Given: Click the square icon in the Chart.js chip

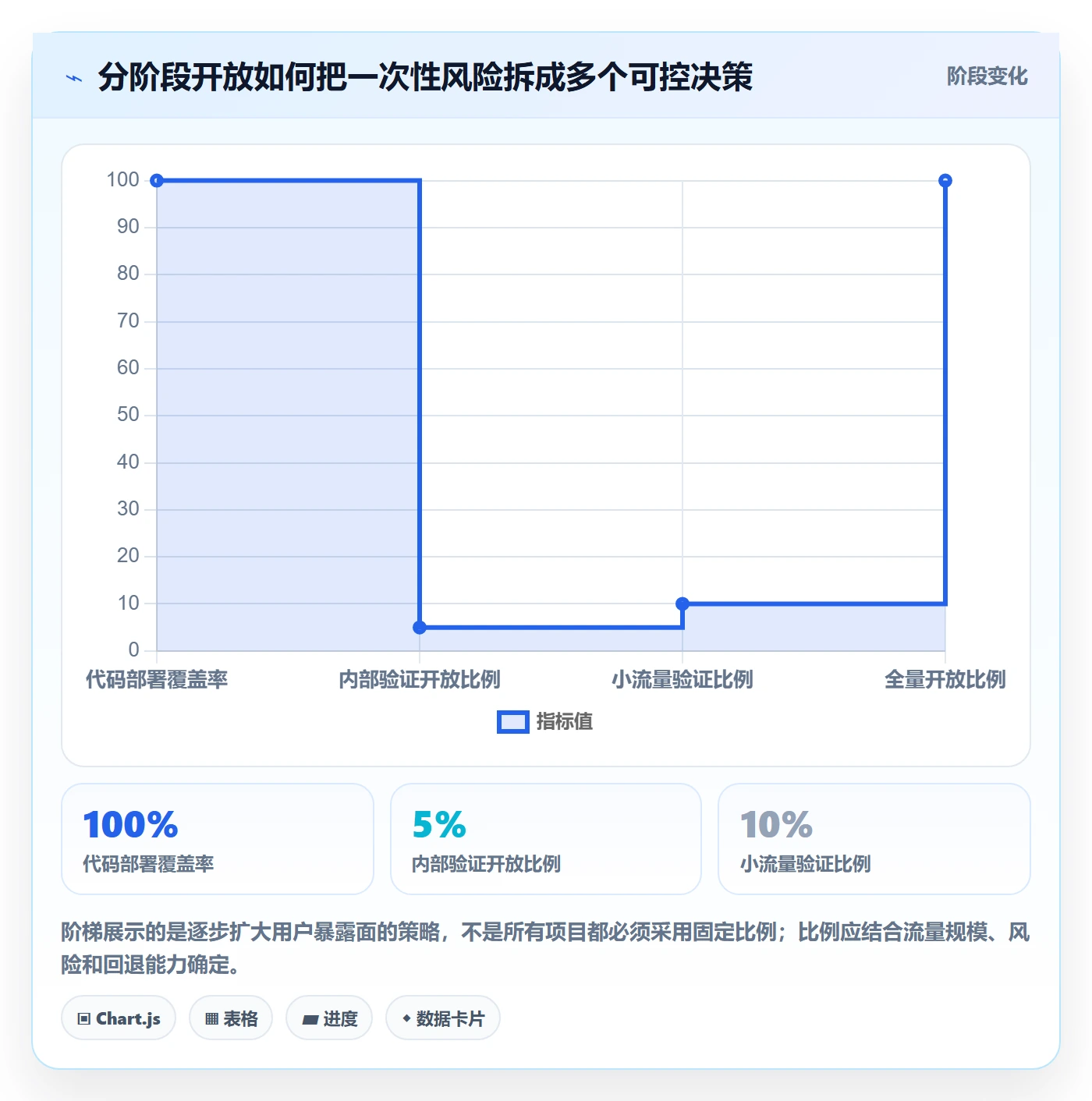Looking at the screenshot, I should (84, 1019).
